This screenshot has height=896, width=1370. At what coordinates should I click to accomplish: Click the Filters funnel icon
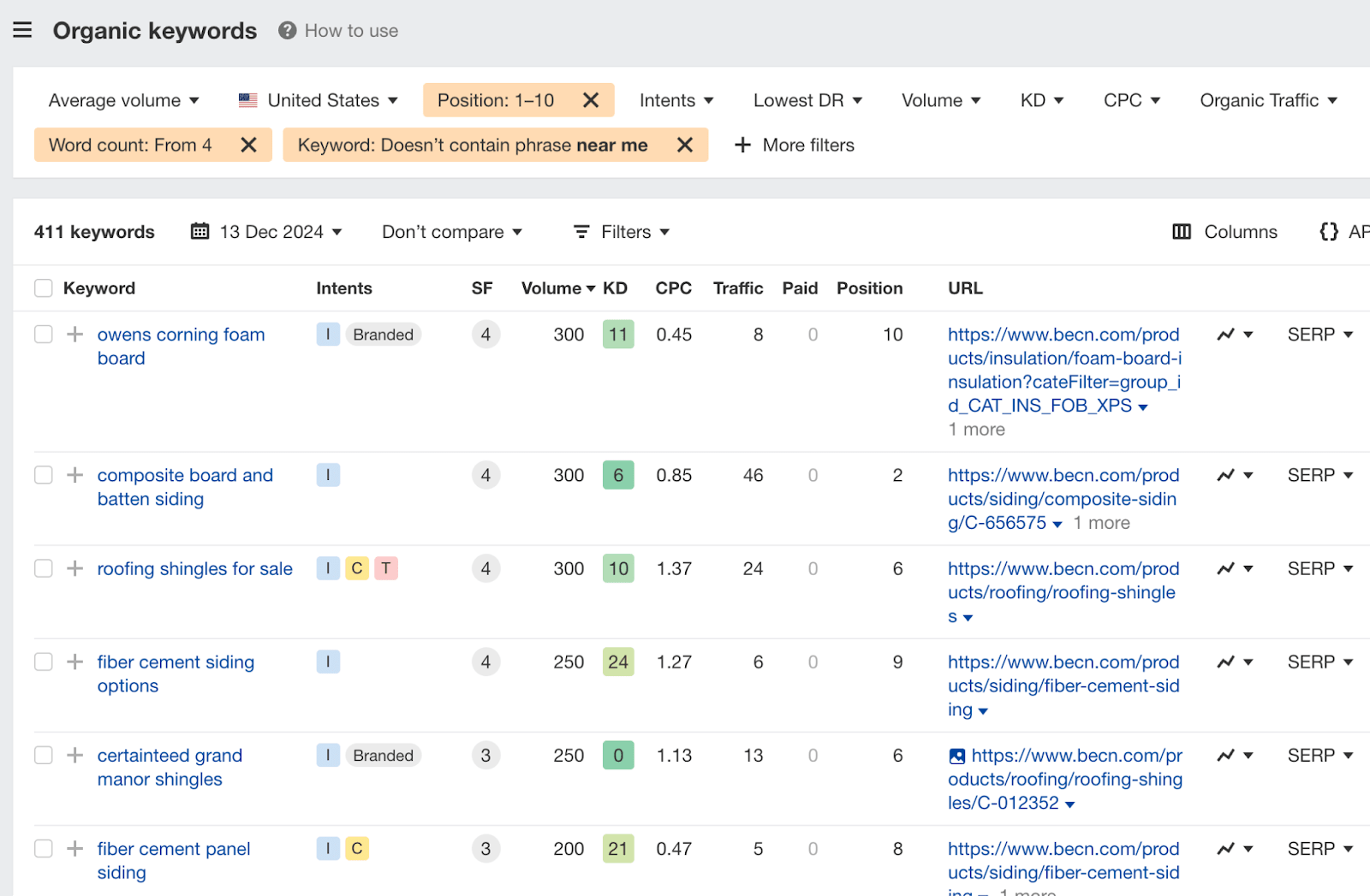pos(581,231)
